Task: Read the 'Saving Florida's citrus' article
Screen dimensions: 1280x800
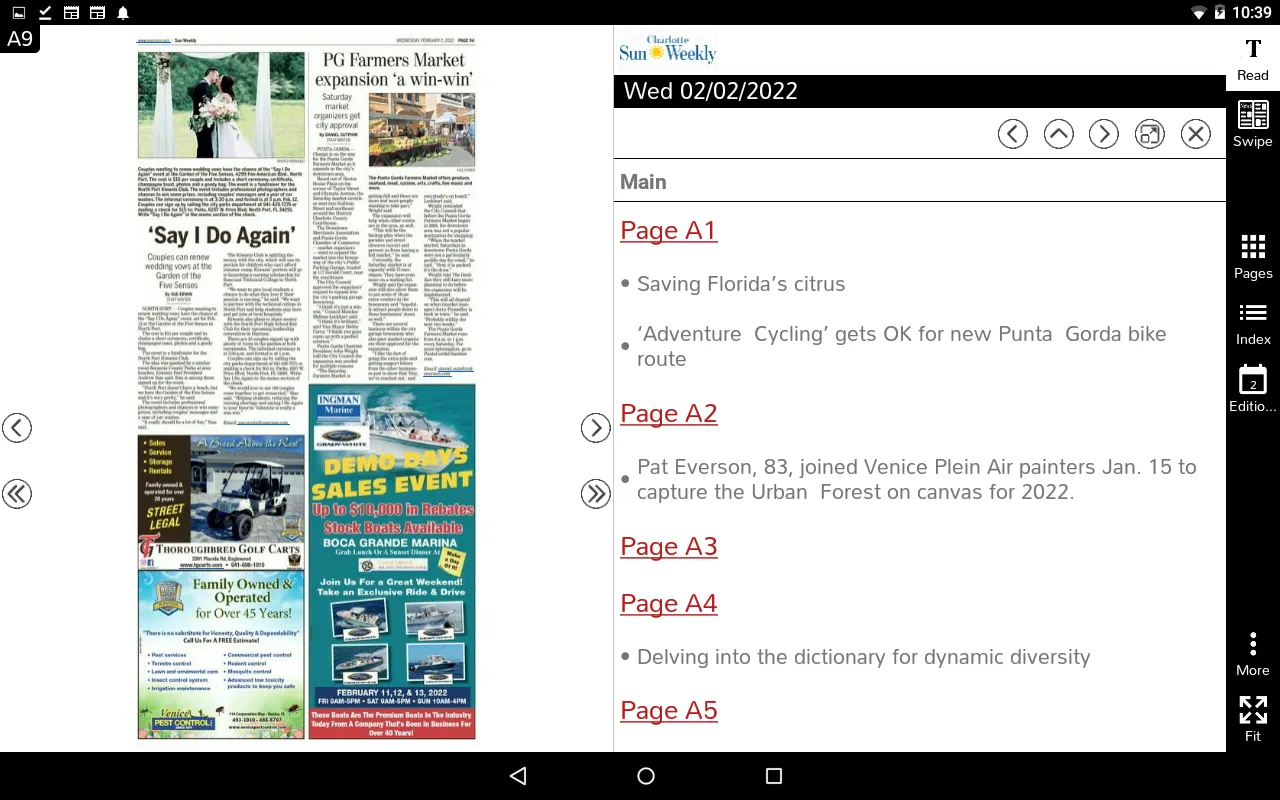Action: tap(740, 284)
